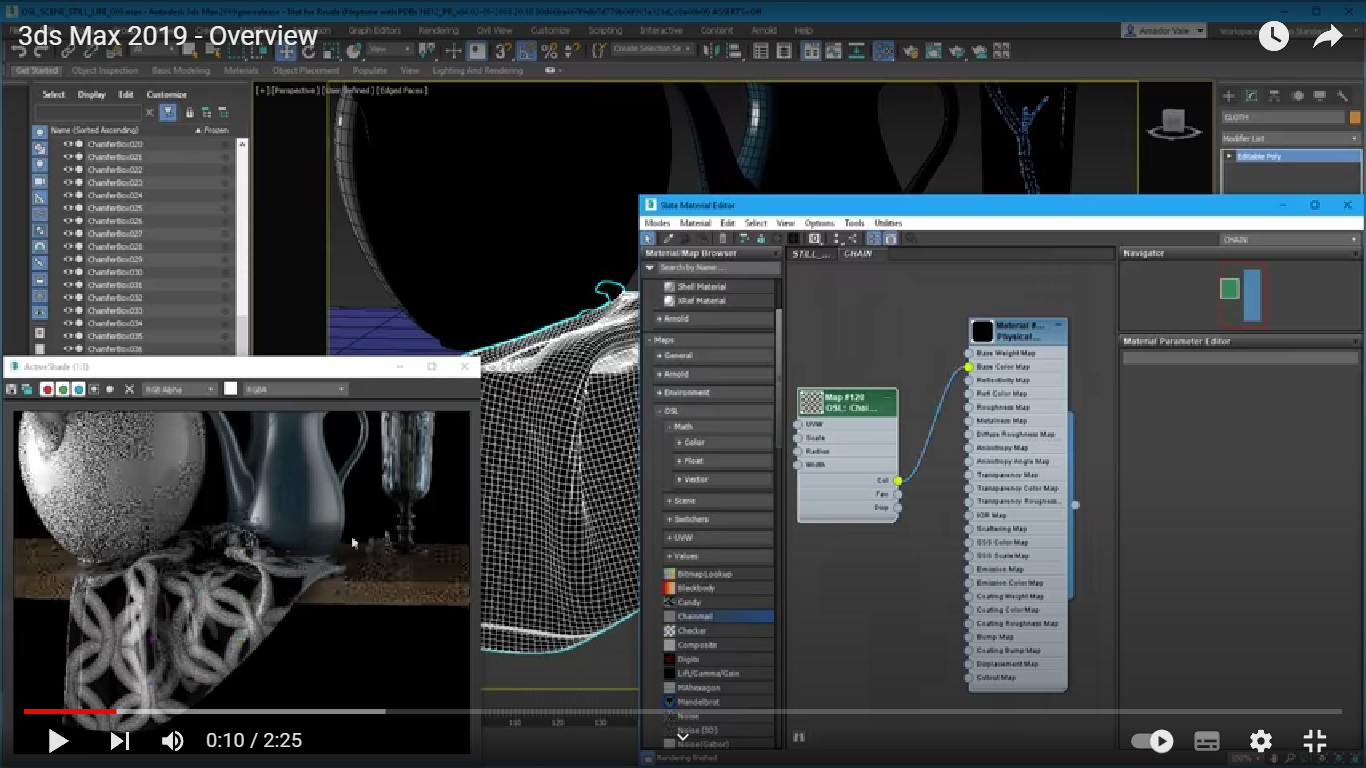The height and width of the screenshot is (768, 1366).
Task: Open the CHAIN view dropdown
Action: click(1291, 239)
